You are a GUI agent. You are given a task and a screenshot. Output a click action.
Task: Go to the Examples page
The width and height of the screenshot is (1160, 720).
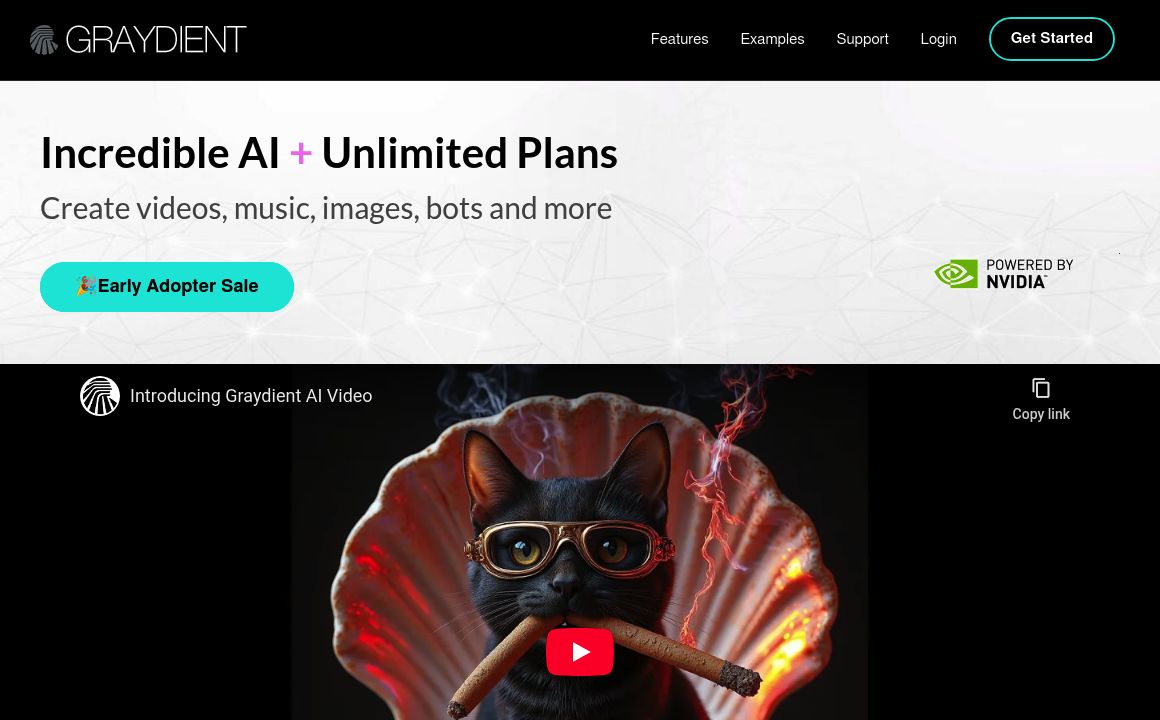pyautogui.click(x=772, y=39)
